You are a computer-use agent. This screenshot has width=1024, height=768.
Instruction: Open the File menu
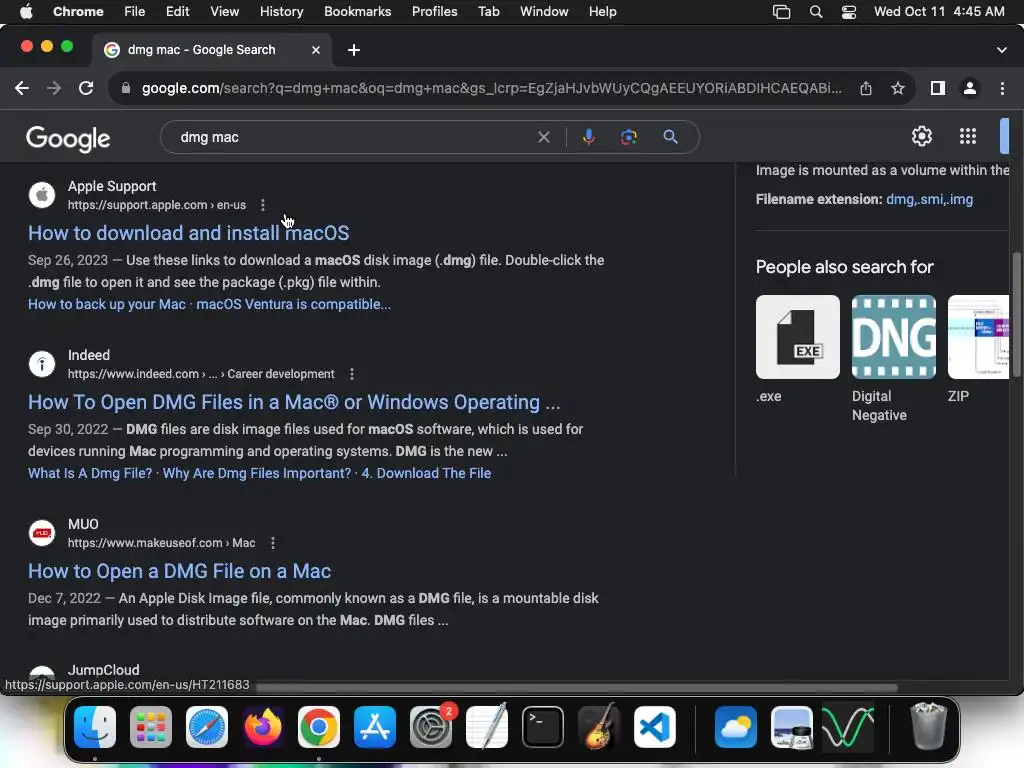pos(135,12)
